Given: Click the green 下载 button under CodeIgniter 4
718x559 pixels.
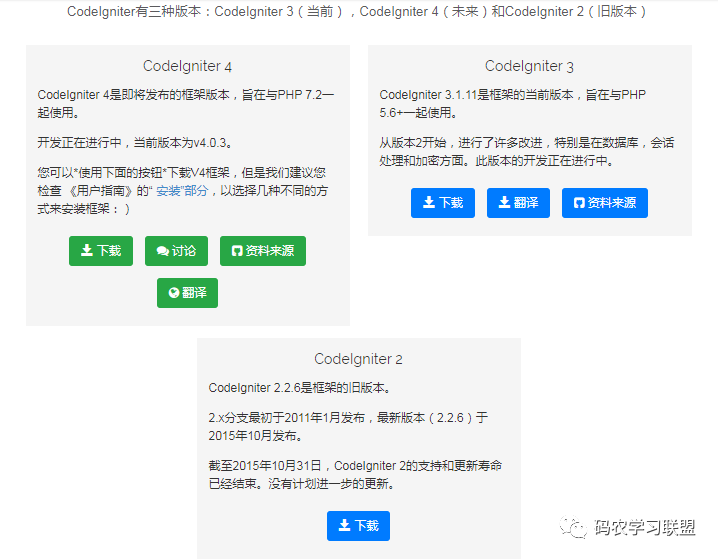Looking at the screenshot, I should 101,251.
